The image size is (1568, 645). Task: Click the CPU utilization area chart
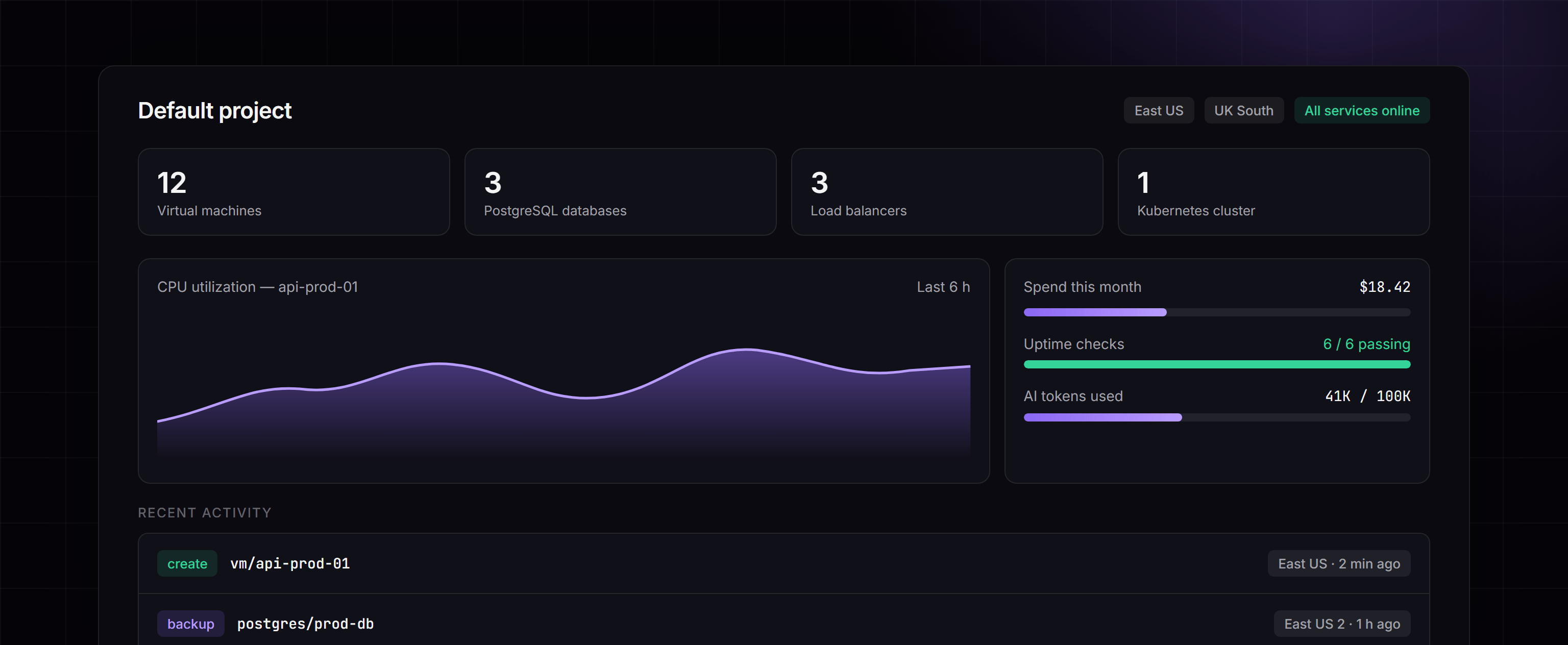(563, 402)
